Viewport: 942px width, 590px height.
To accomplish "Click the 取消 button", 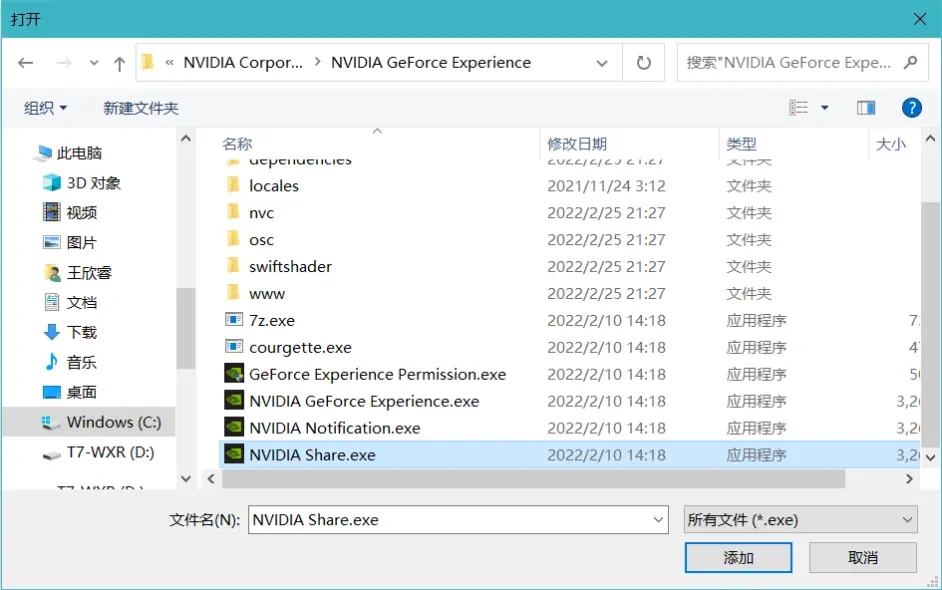I will point(862,558).
